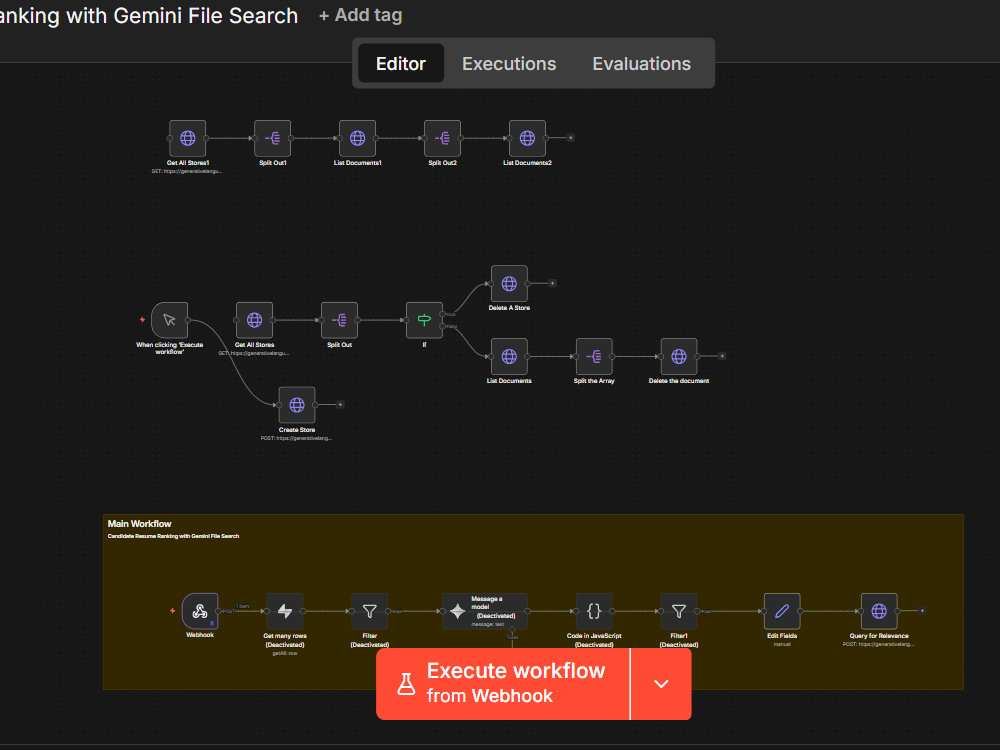The width and height of the screenshot is (1000, 750).
Task: Add node after Create Store plus handle
Action: pos(340,404)
